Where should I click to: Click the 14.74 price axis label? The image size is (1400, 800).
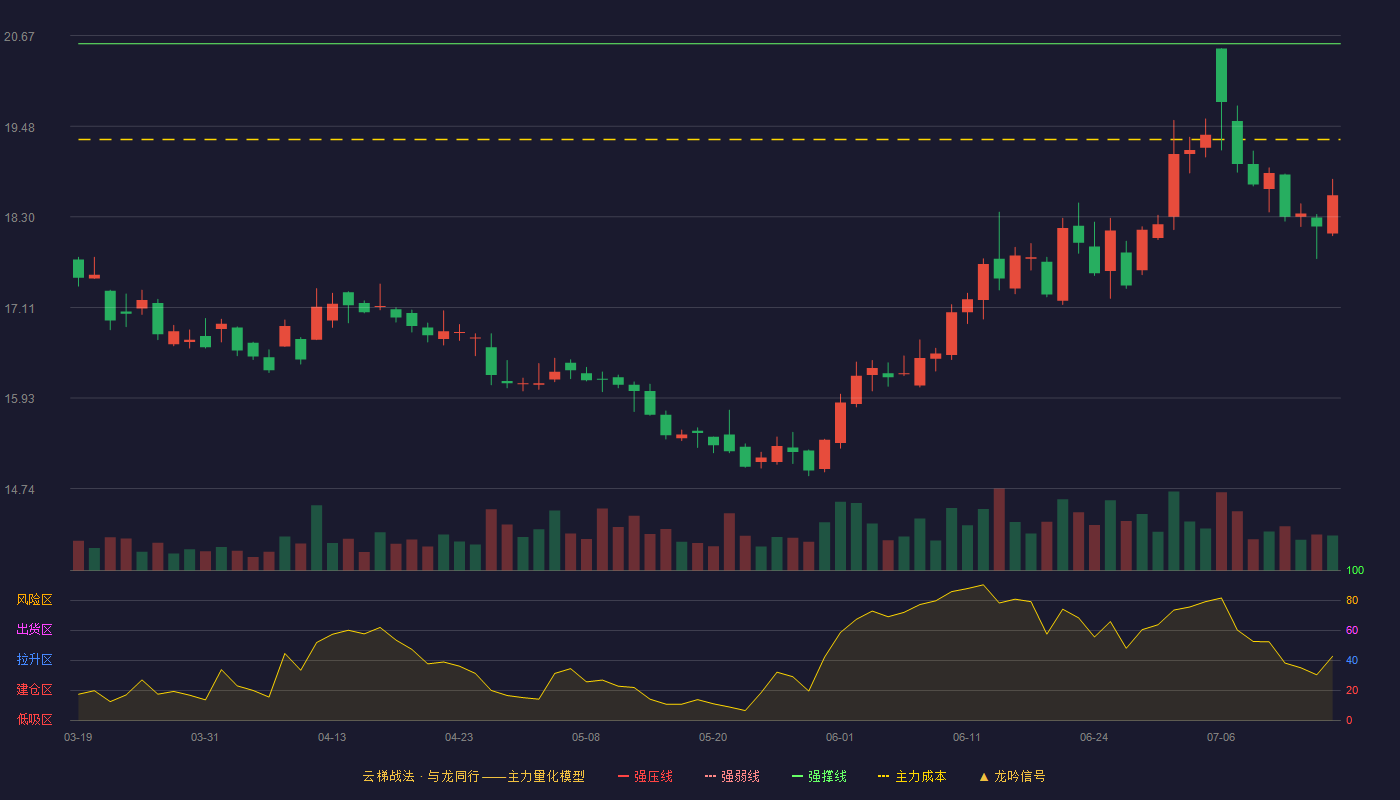(x=19, y=490)
